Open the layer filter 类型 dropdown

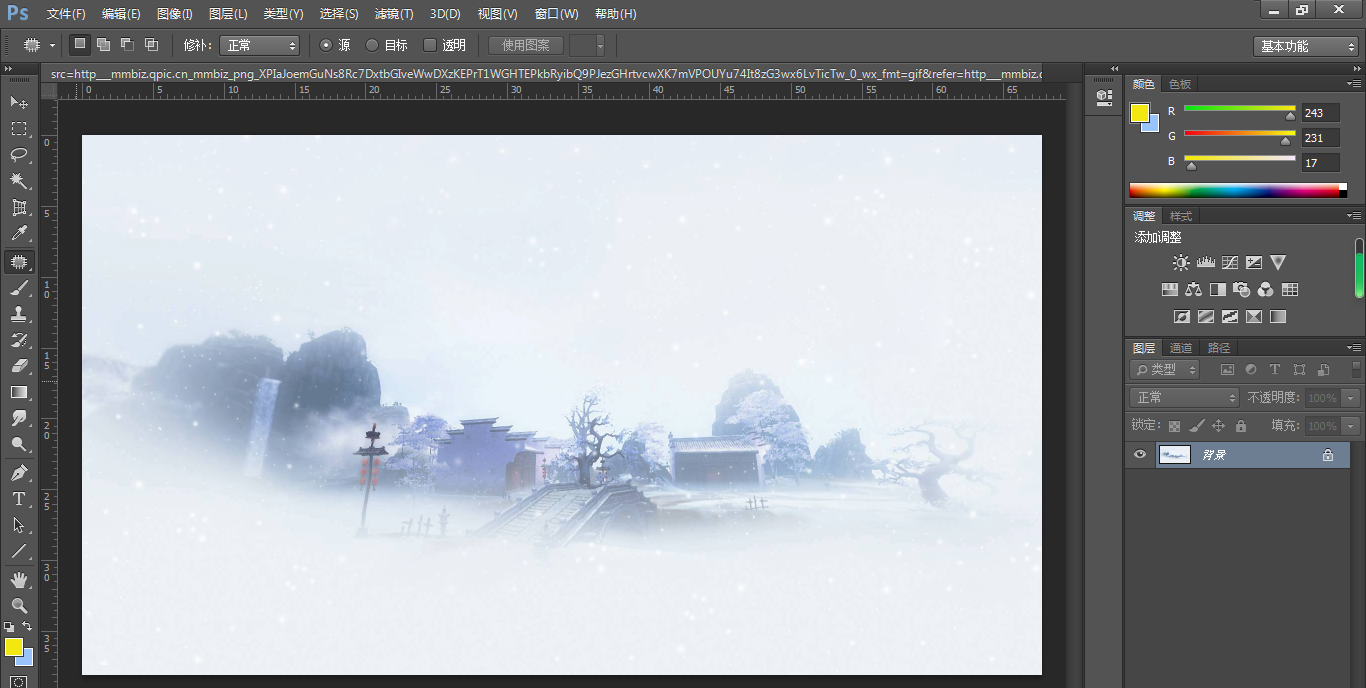[1165, 369]
